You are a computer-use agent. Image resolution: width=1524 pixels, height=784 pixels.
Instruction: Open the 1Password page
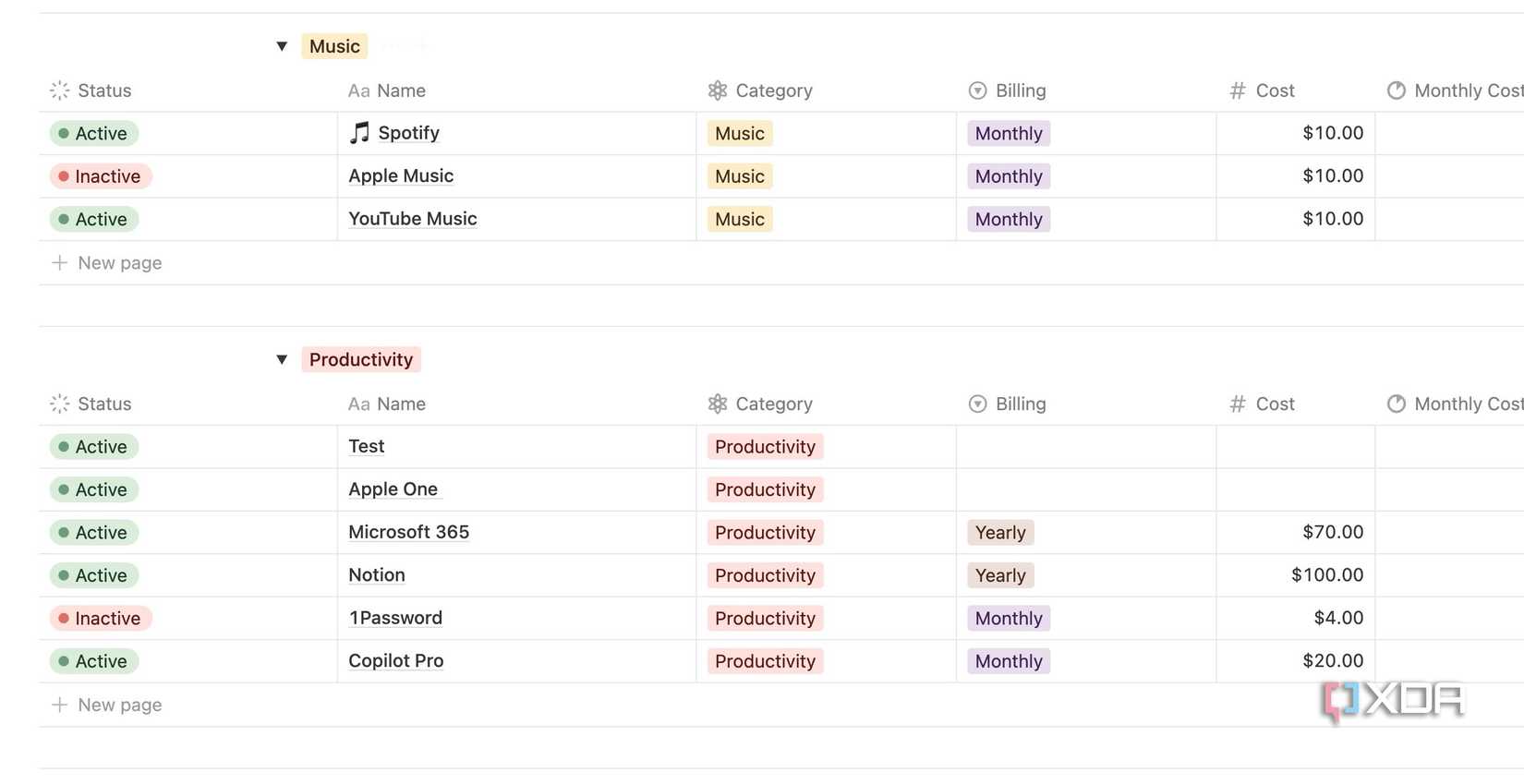coord(395,618)
